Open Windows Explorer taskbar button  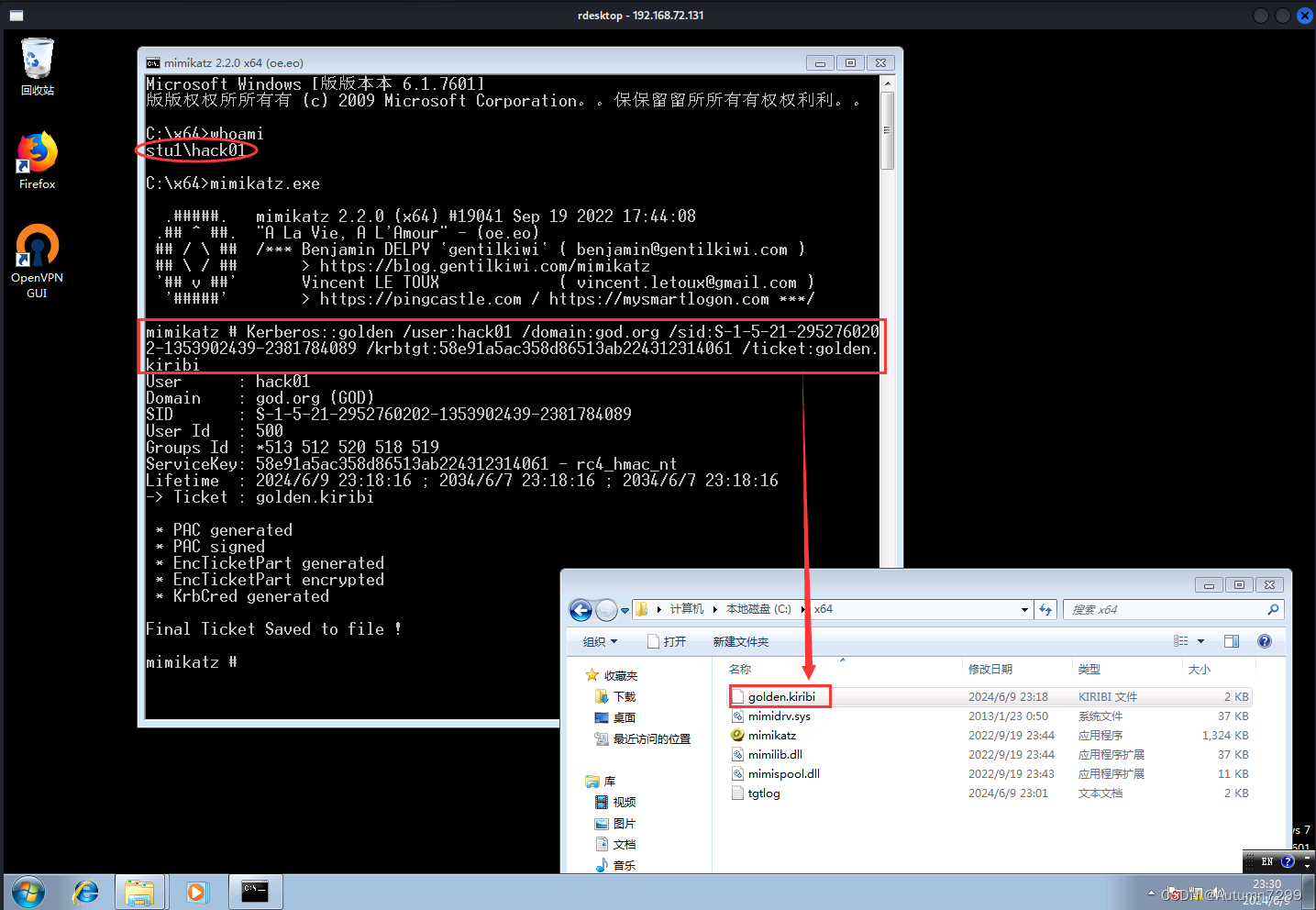tap(139, 891)
